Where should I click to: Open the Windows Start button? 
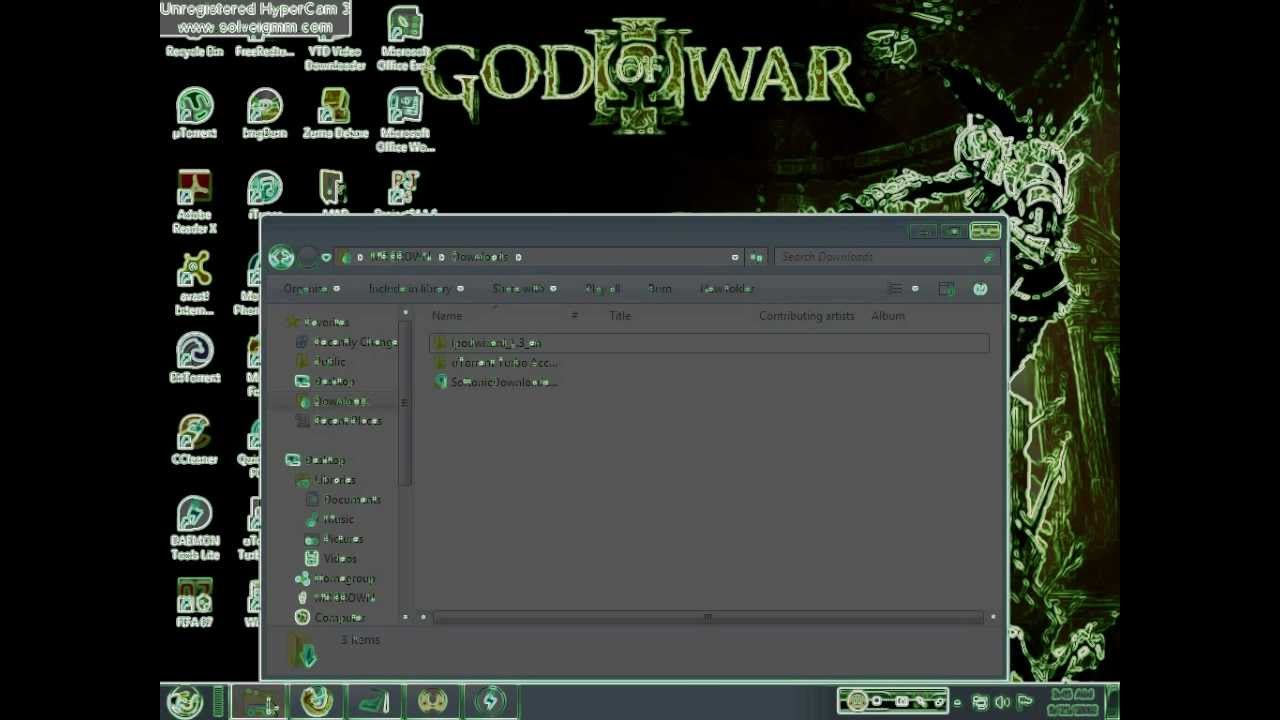click(185, 701)
